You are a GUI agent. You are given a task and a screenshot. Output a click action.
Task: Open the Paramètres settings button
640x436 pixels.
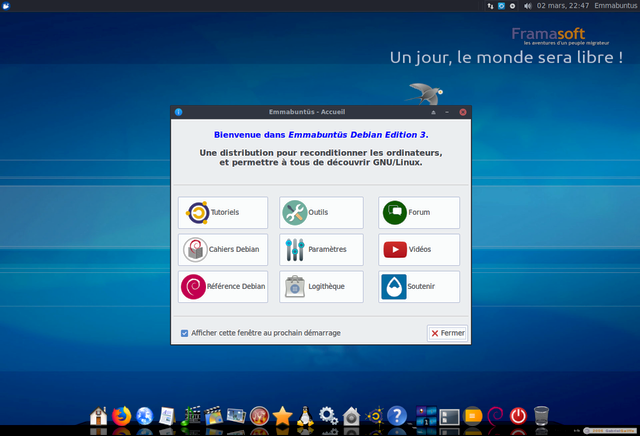321,249
